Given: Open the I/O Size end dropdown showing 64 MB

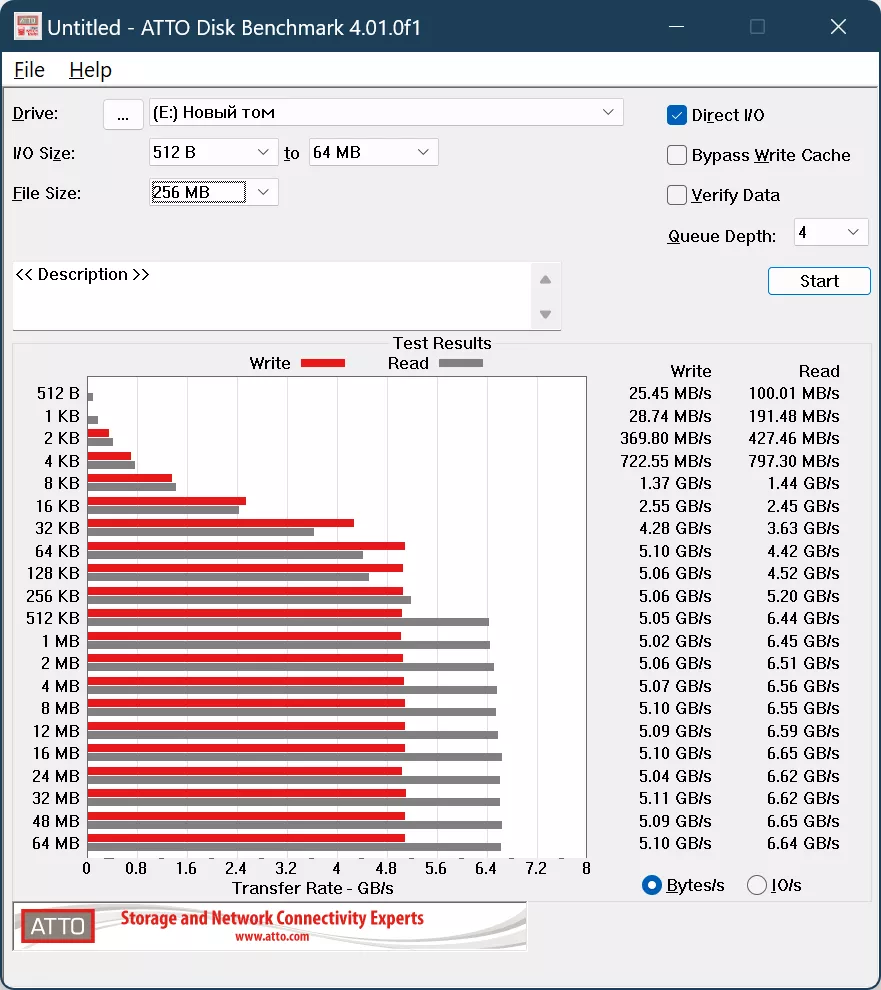Looking at the screenshot, I should coord(373,152).
